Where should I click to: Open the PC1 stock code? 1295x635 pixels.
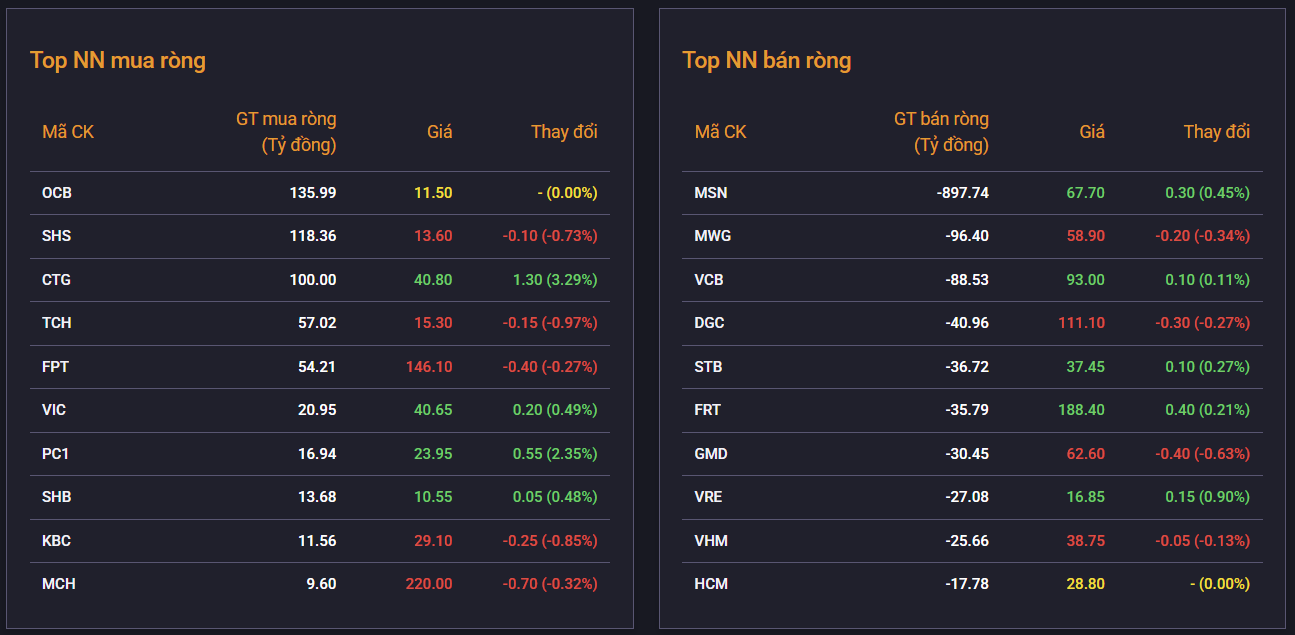click(x=56, y=454)
